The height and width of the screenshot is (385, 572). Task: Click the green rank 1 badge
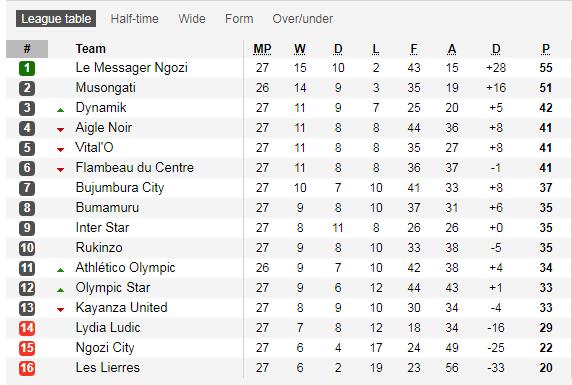[x=27, y=68]
